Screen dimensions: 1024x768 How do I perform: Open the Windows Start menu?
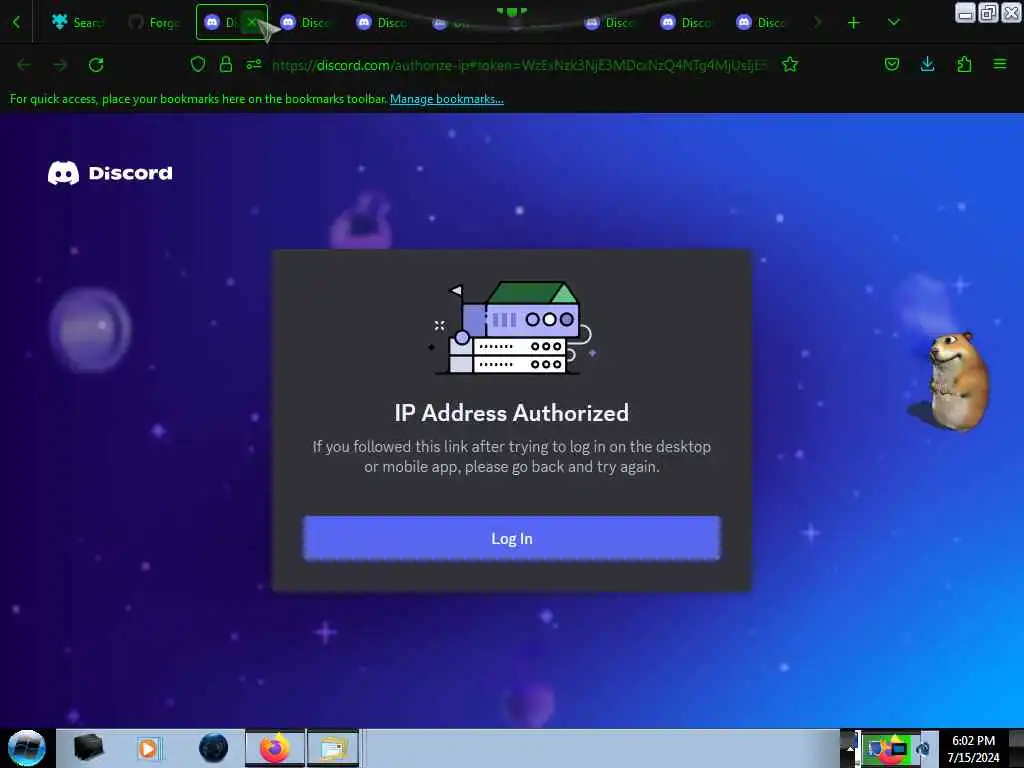coord(27,748)
